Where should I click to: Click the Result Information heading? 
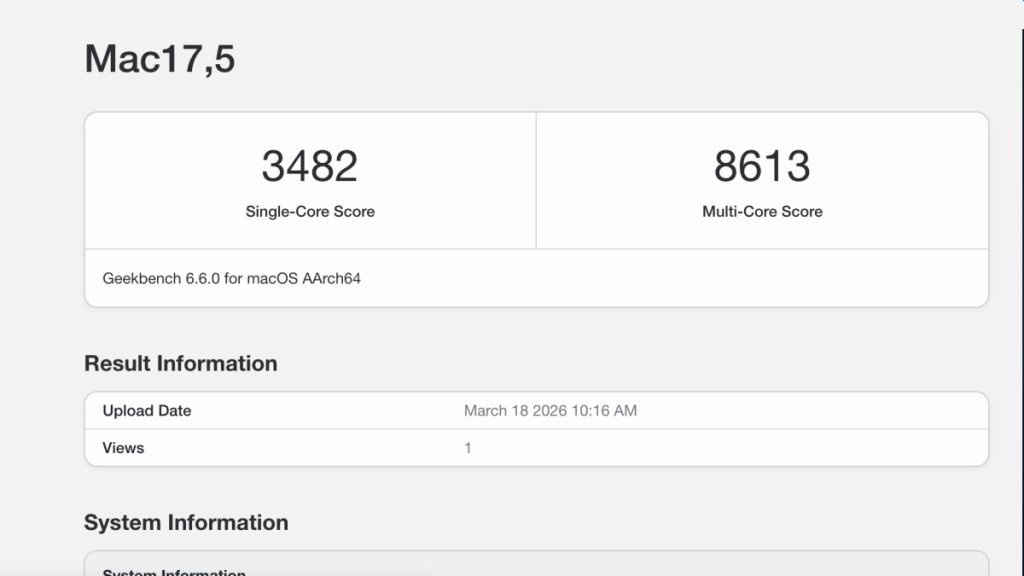tap(181, 363)
